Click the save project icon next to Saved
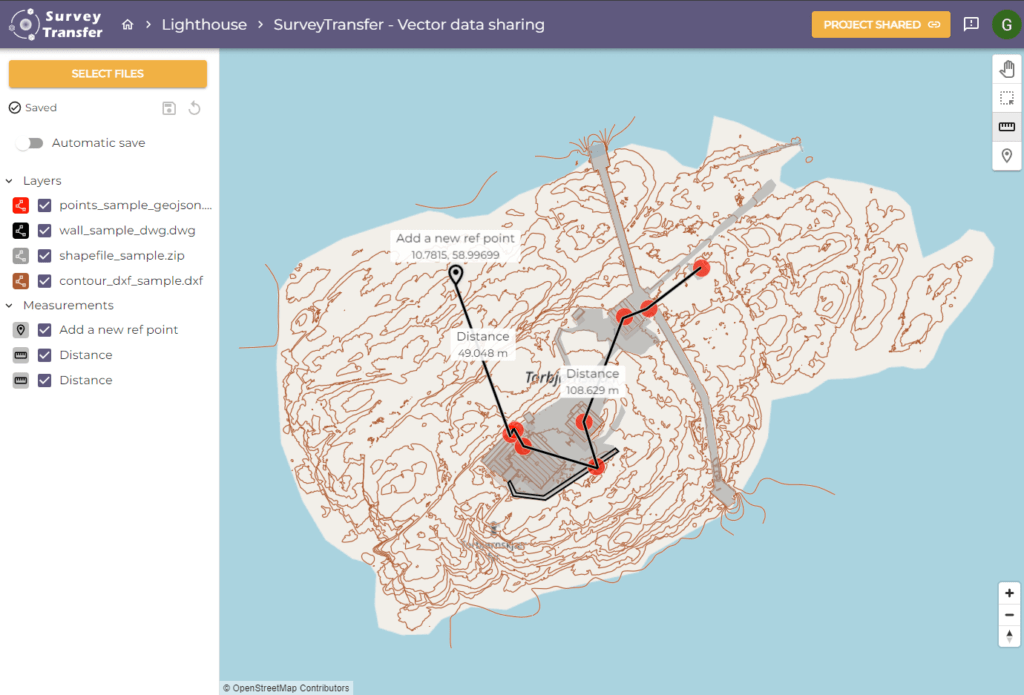The height and width of the screenshot is (695, 1024). [x=168, y=107]
